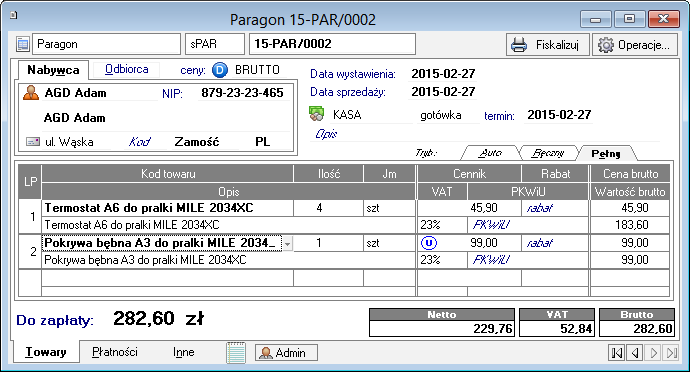This screenshot has height=372, width=690.
Task: Click the rabat link in row 2
Action: coord(540,243)
